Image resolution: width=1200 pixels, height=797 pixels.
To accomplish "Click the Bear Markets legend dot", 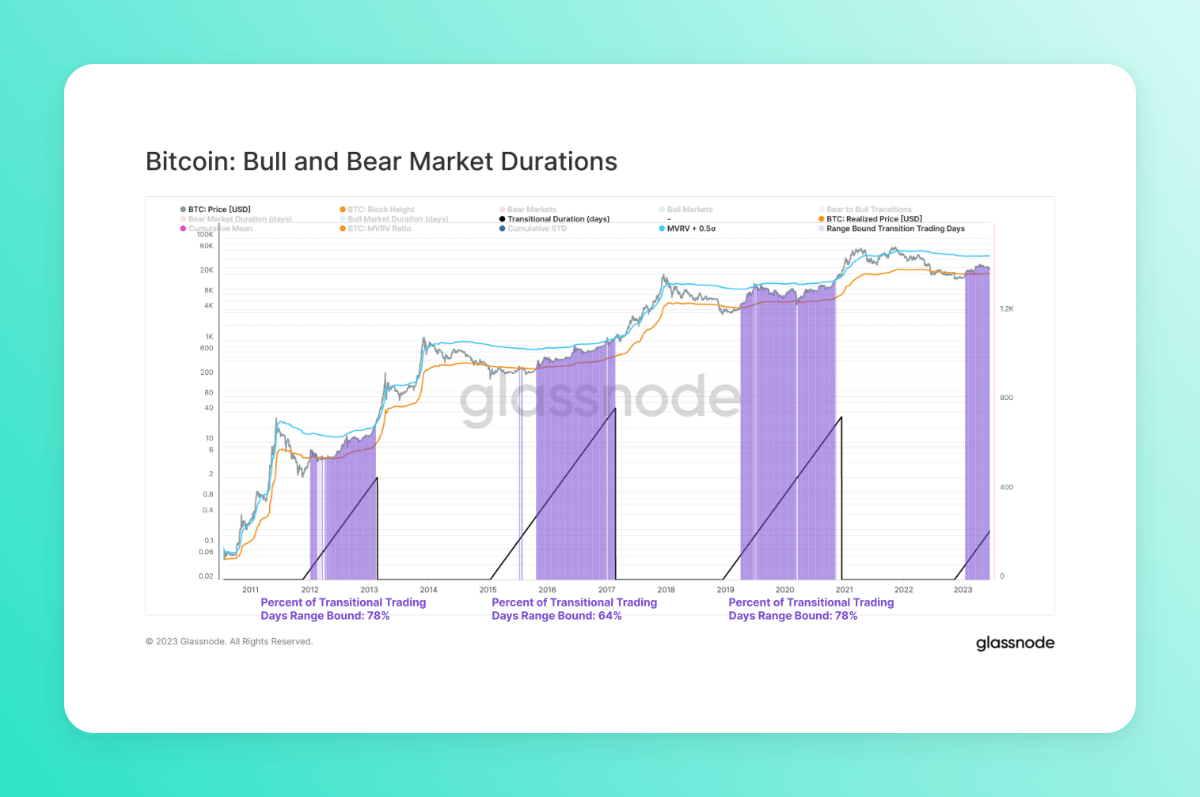I will [x=502, y=210].
